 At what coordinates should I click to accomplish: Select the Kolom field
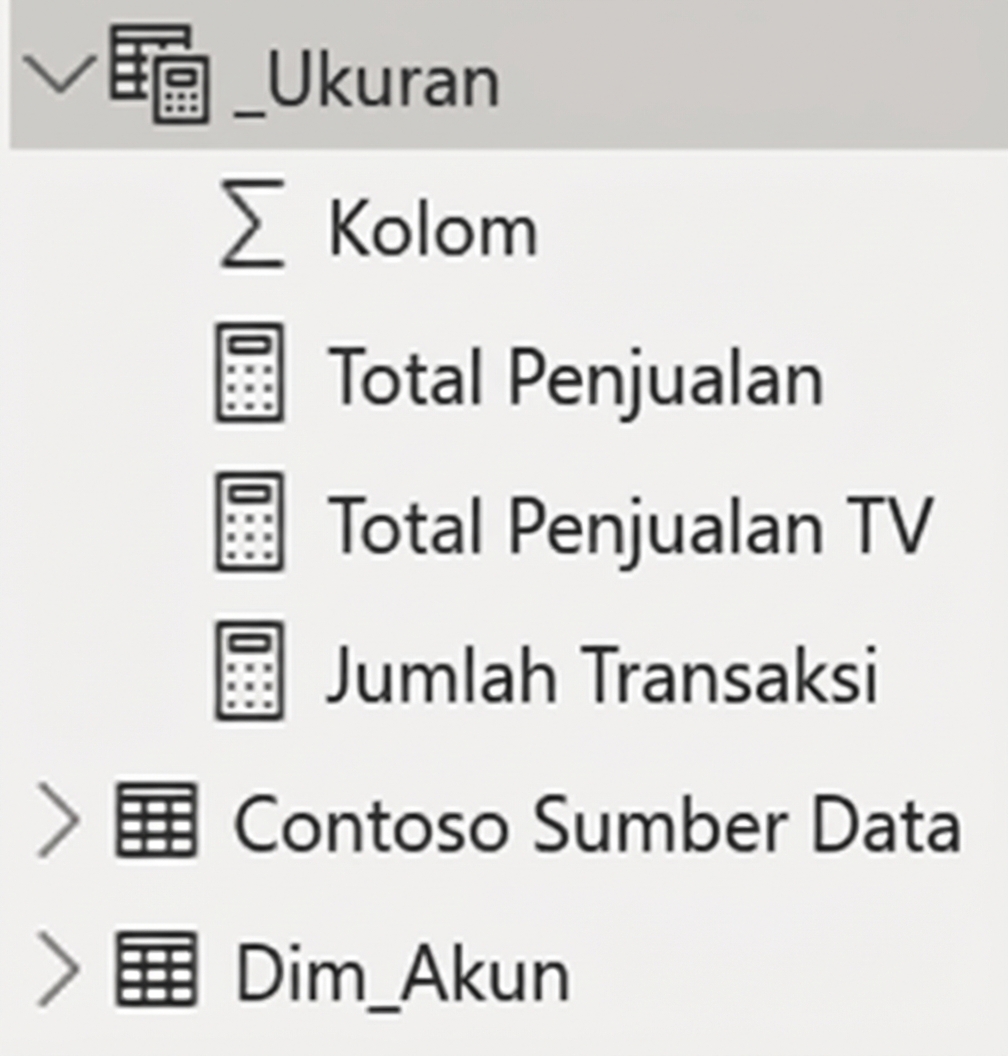pos(430,225)
